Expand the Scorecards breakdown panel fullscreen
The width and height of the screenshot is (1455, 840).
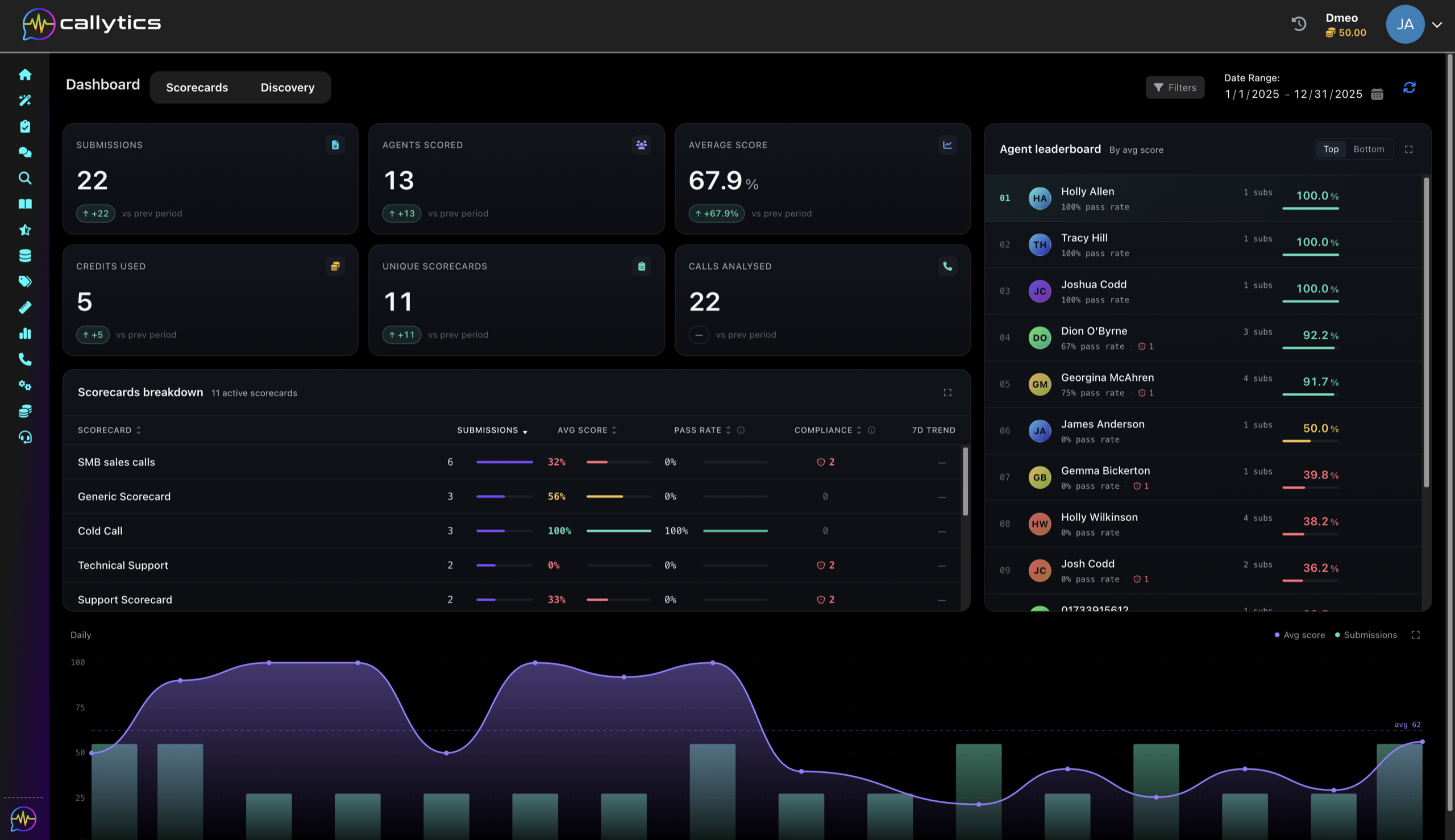pos(947,392)
